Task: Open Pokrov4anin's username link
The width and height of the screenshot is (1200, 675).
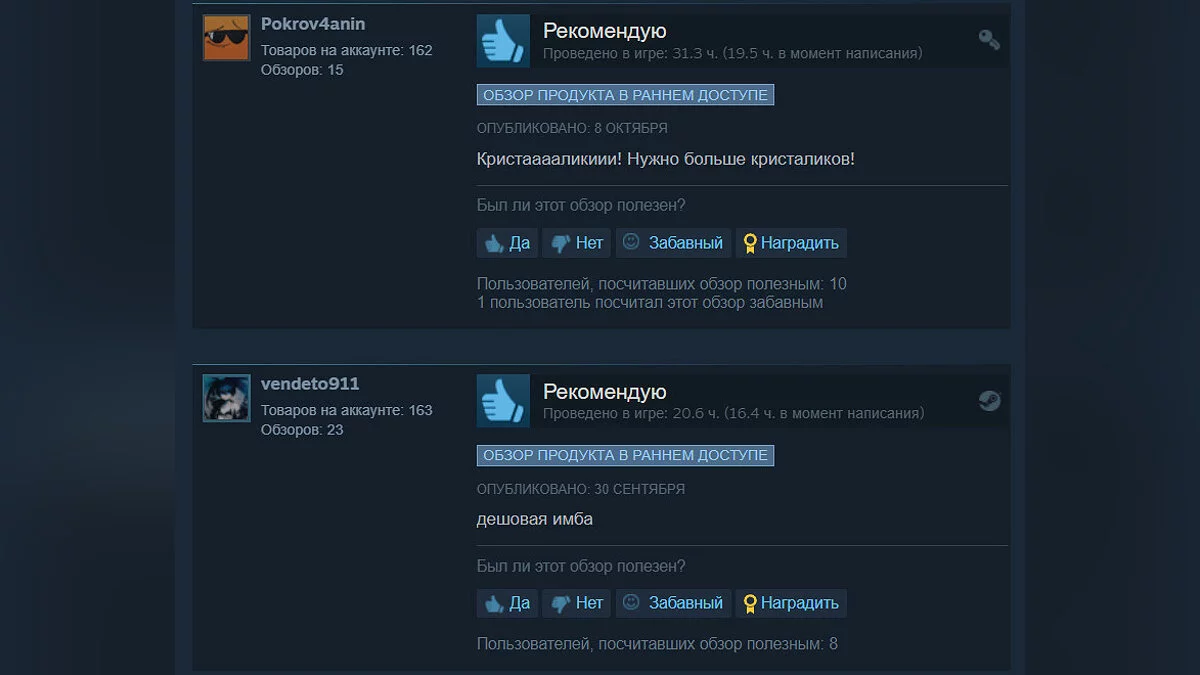Action: click(x=313, y=24)
